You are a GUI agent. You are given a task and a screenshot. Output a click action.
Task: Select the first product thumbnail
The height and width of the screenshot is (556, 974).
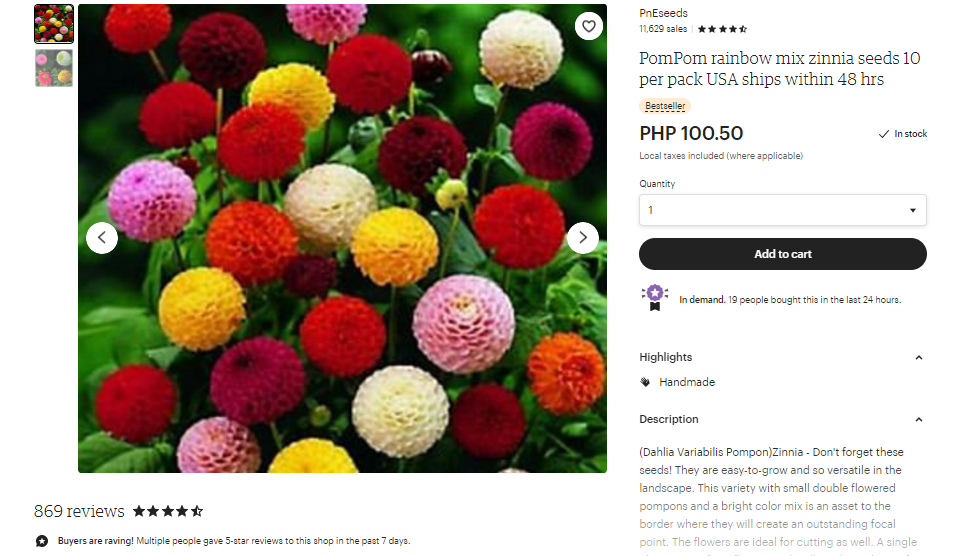[54, 24]
